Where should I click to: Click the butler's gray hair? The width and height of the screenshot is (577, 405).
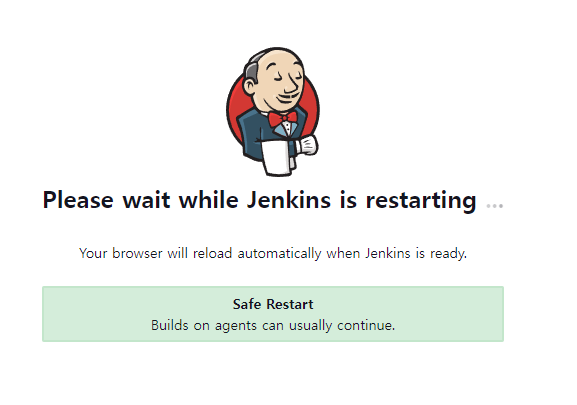click(252, 70)
